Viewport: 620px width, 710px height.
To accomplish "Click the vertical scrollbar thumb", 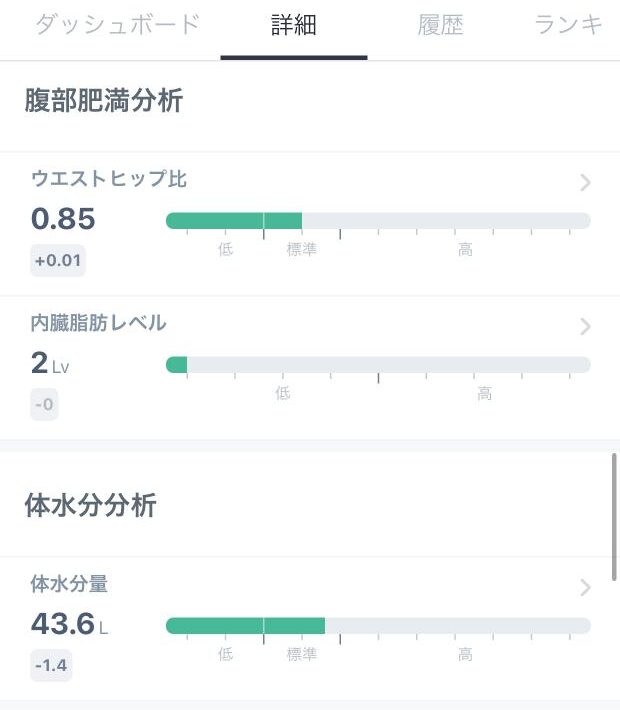I will coord(614,517).
